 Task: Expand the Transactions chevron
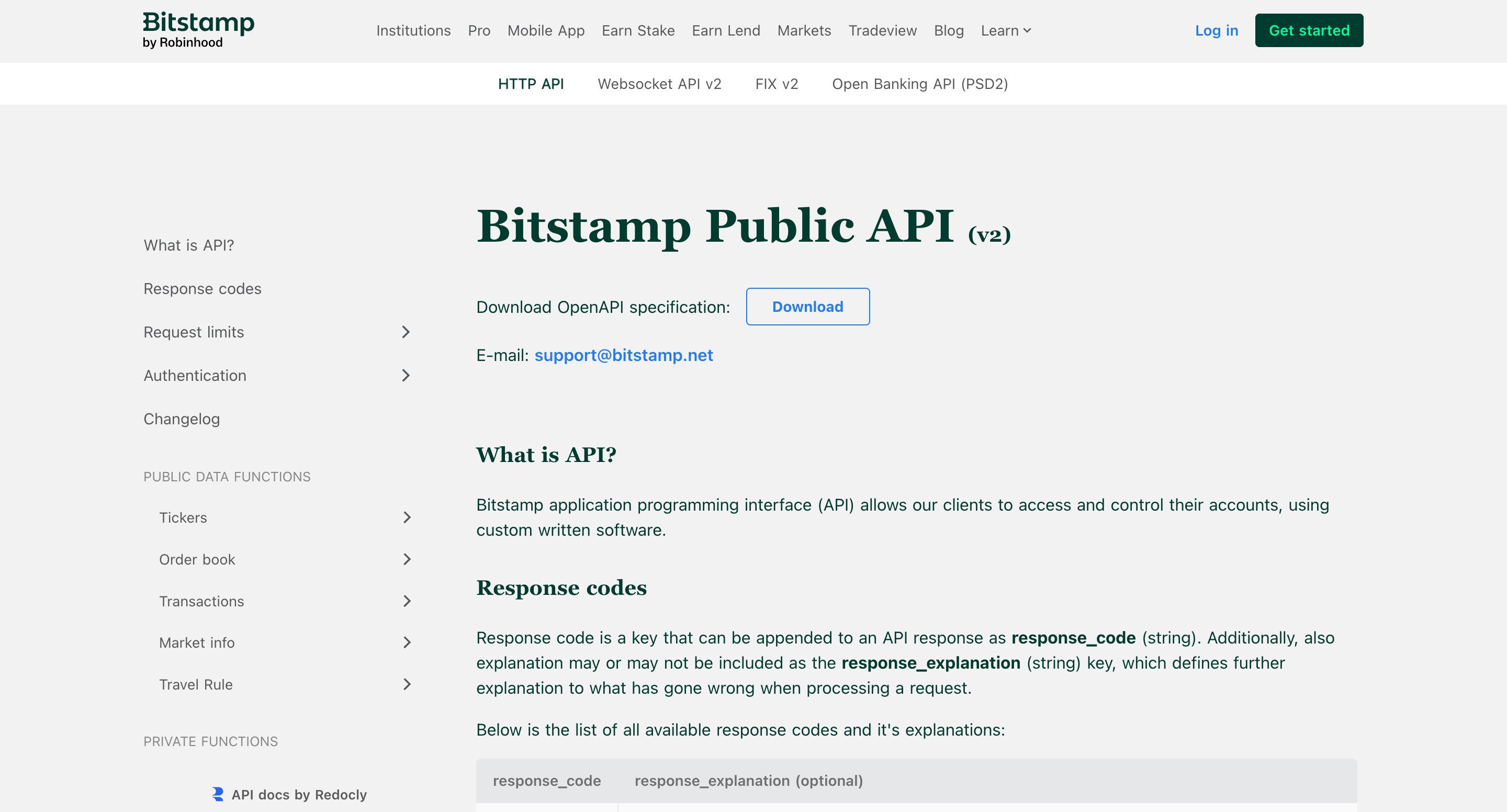coord(407,601)
